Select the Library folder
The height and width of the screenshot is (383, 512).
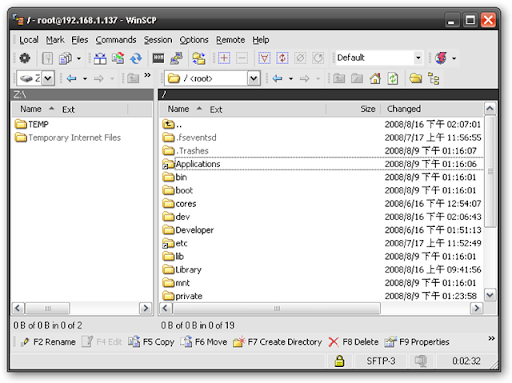(182, 270)
